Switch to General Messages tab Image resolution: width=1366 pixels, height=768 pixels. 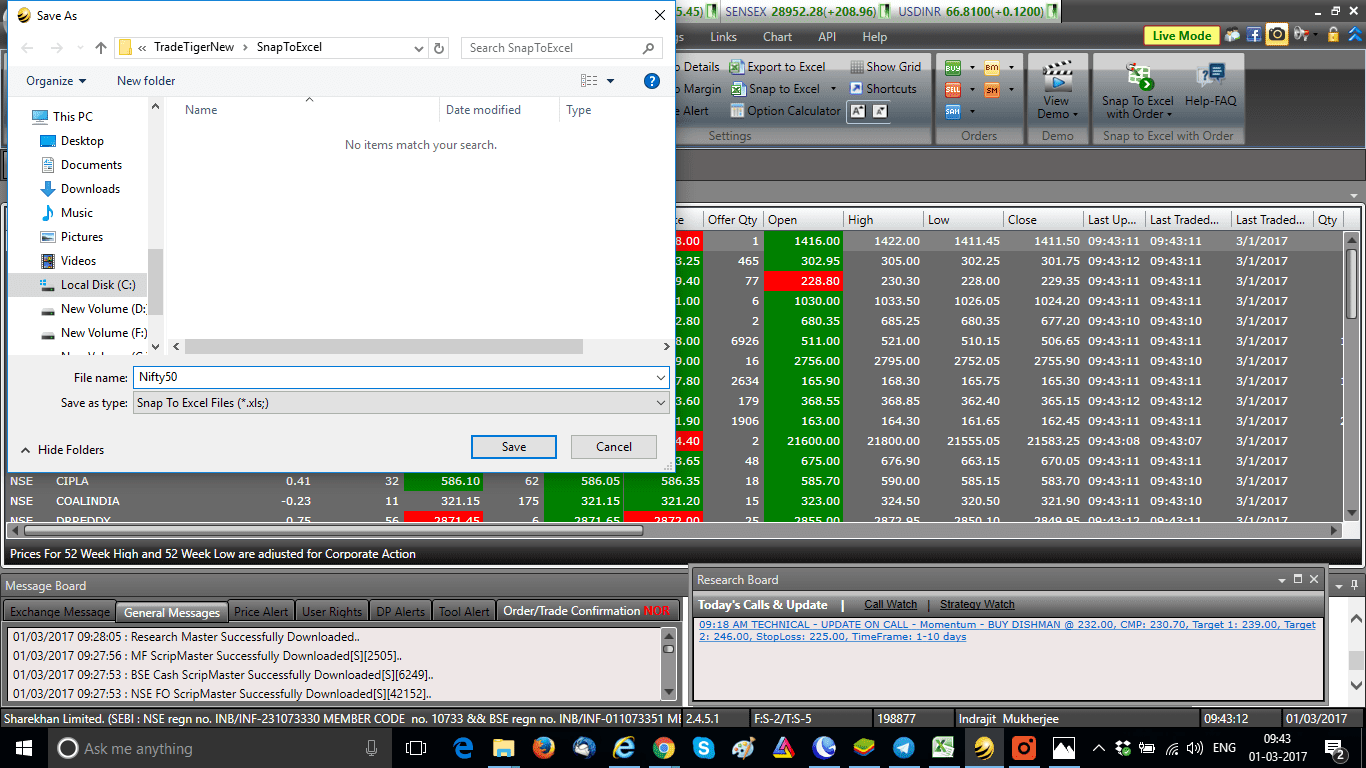click(x=172, y=612)
